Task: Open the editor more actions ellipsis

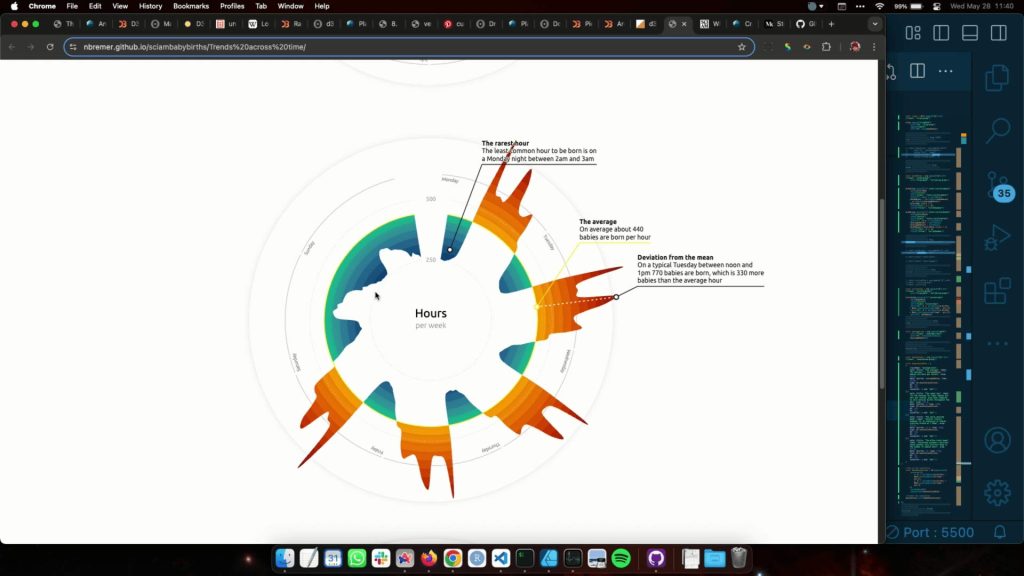Action: coord(946,71)
